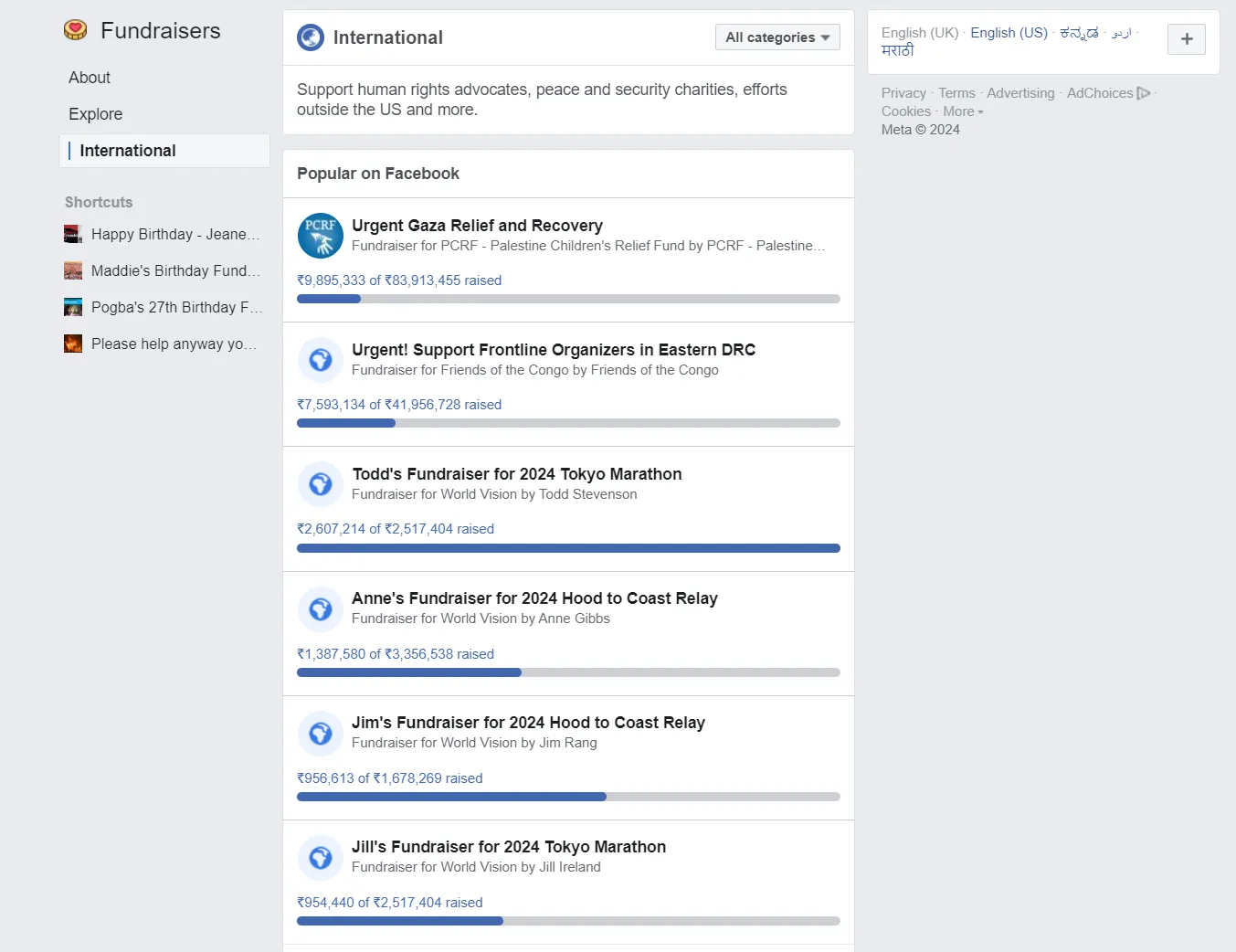Open the Terms footer link
1236x952 pixels.
click(956, 93)
